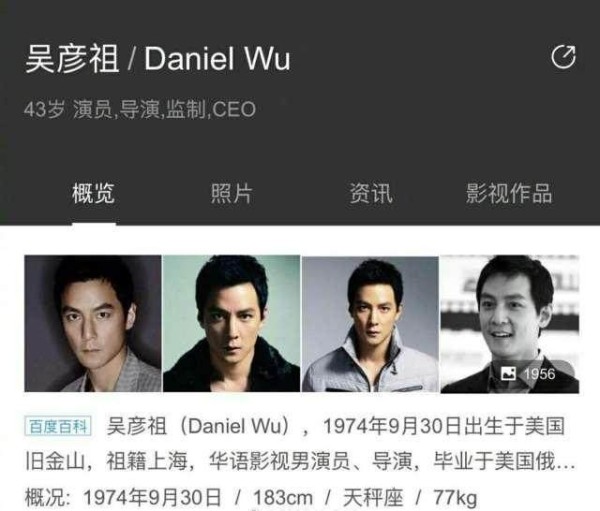The image size is (600, 511).
Task: Select the 概览 tab
Action: point(94,193)
